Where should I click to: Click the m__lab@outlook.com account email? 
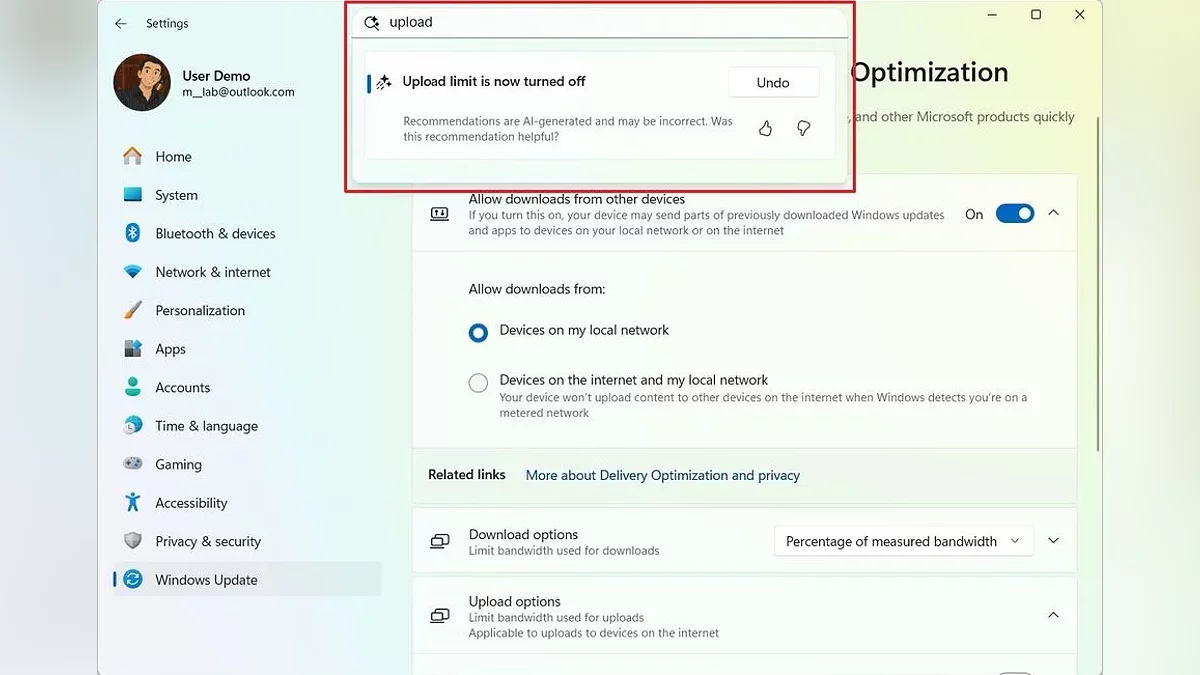[x=238, y=92]
